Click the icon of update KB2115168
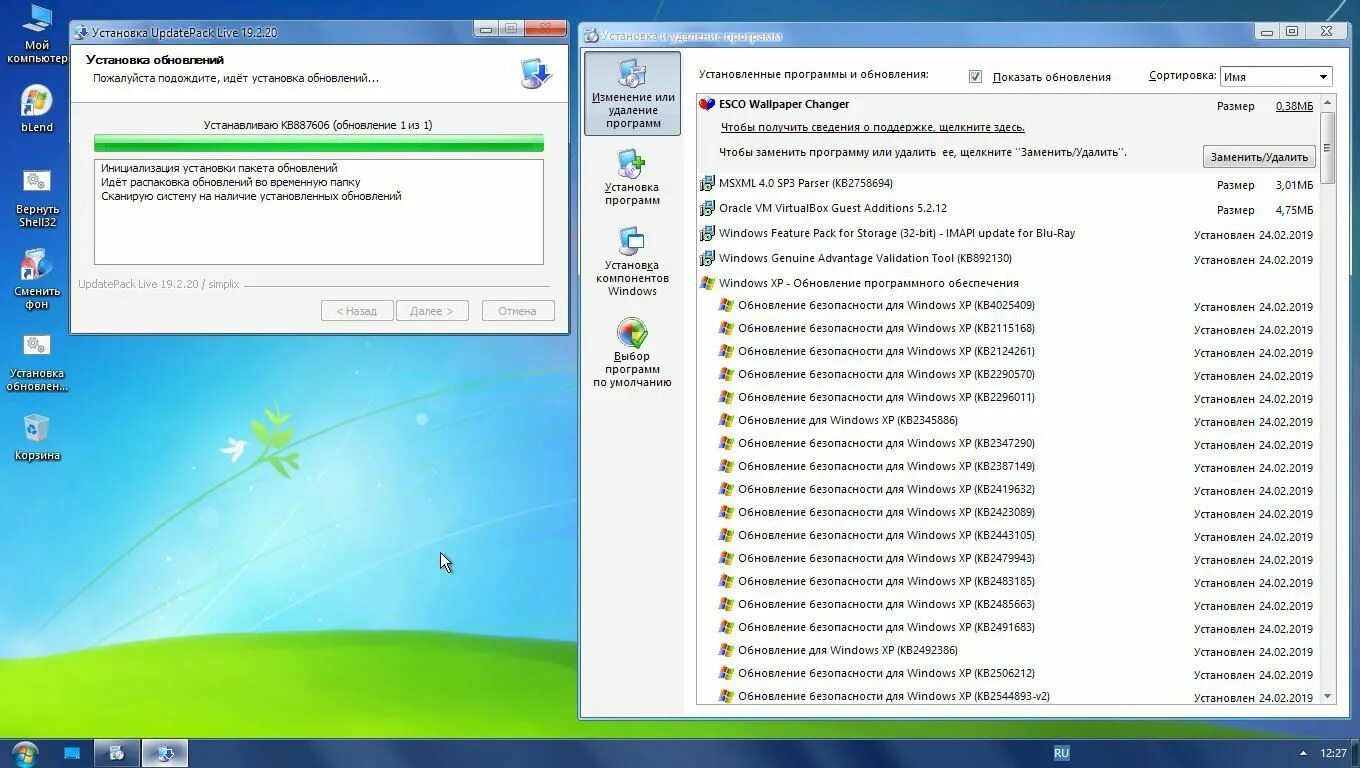 tap(727, 328)
